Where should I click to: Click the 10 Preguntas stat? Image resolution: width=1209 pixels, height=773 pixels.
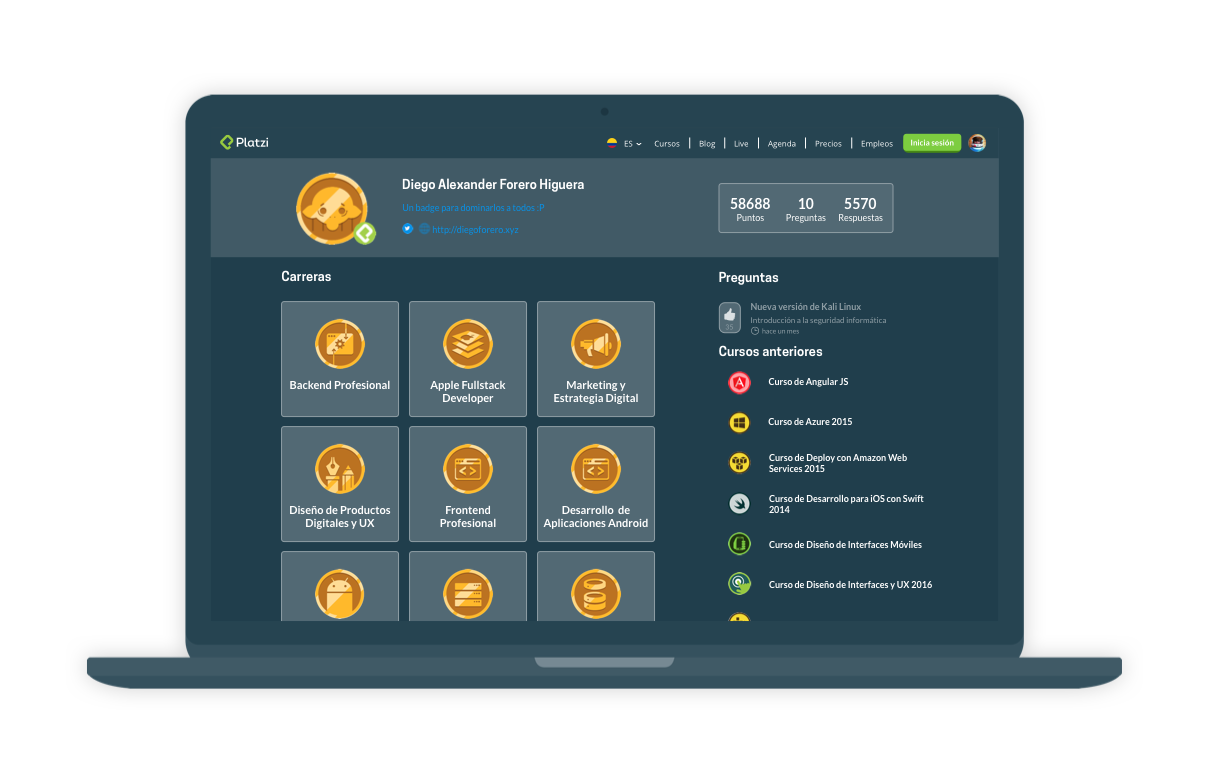[806, 209]
